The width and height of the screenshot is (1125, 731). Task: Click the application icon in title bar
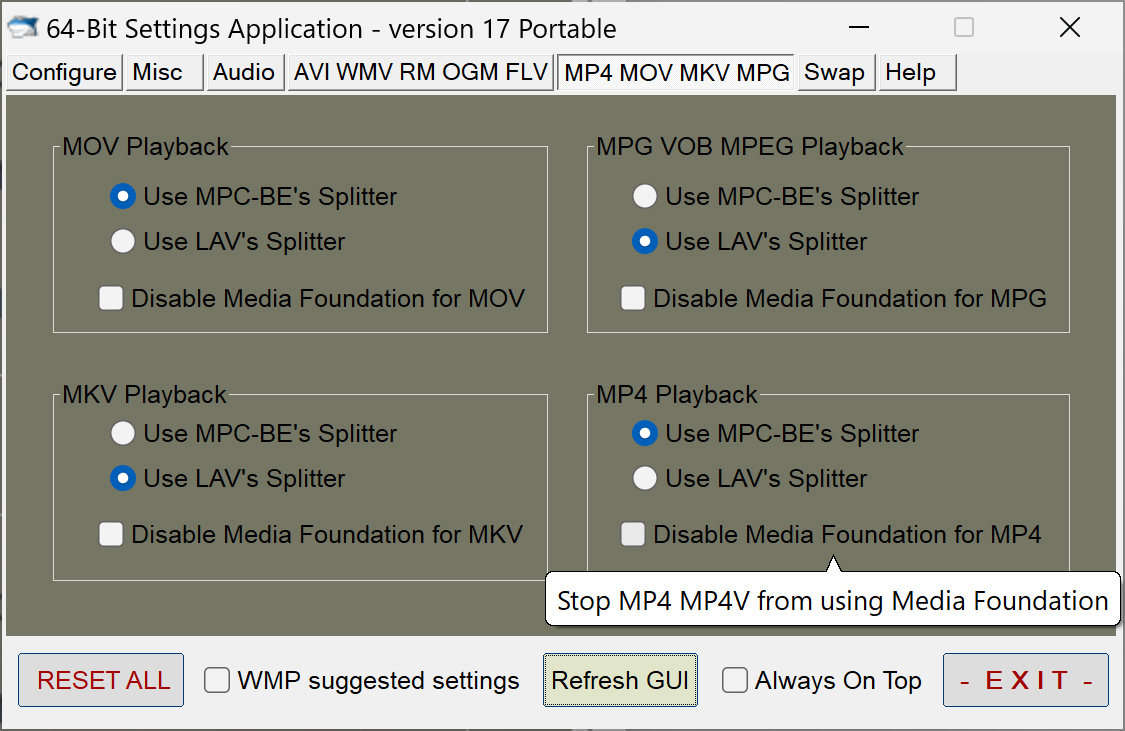[22, 28]
